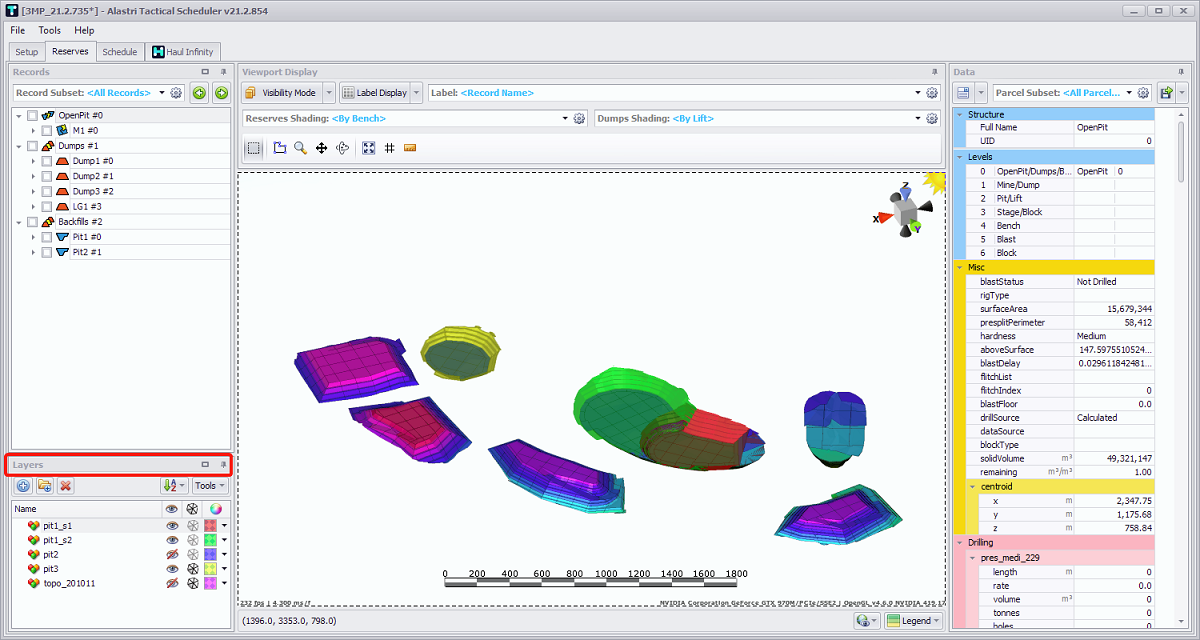The image size is (1200, 640).
Task: Open the Tools menu
Action: point(50,31)
